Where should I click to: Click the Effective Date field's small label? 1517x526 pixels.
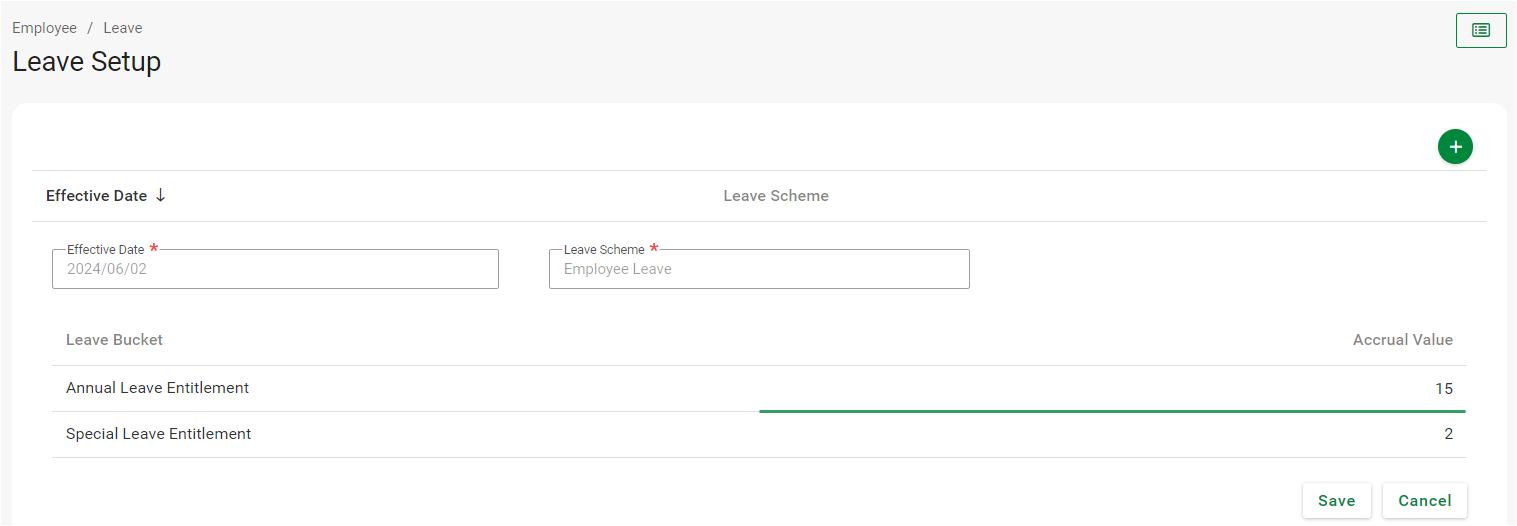[105, 249]
